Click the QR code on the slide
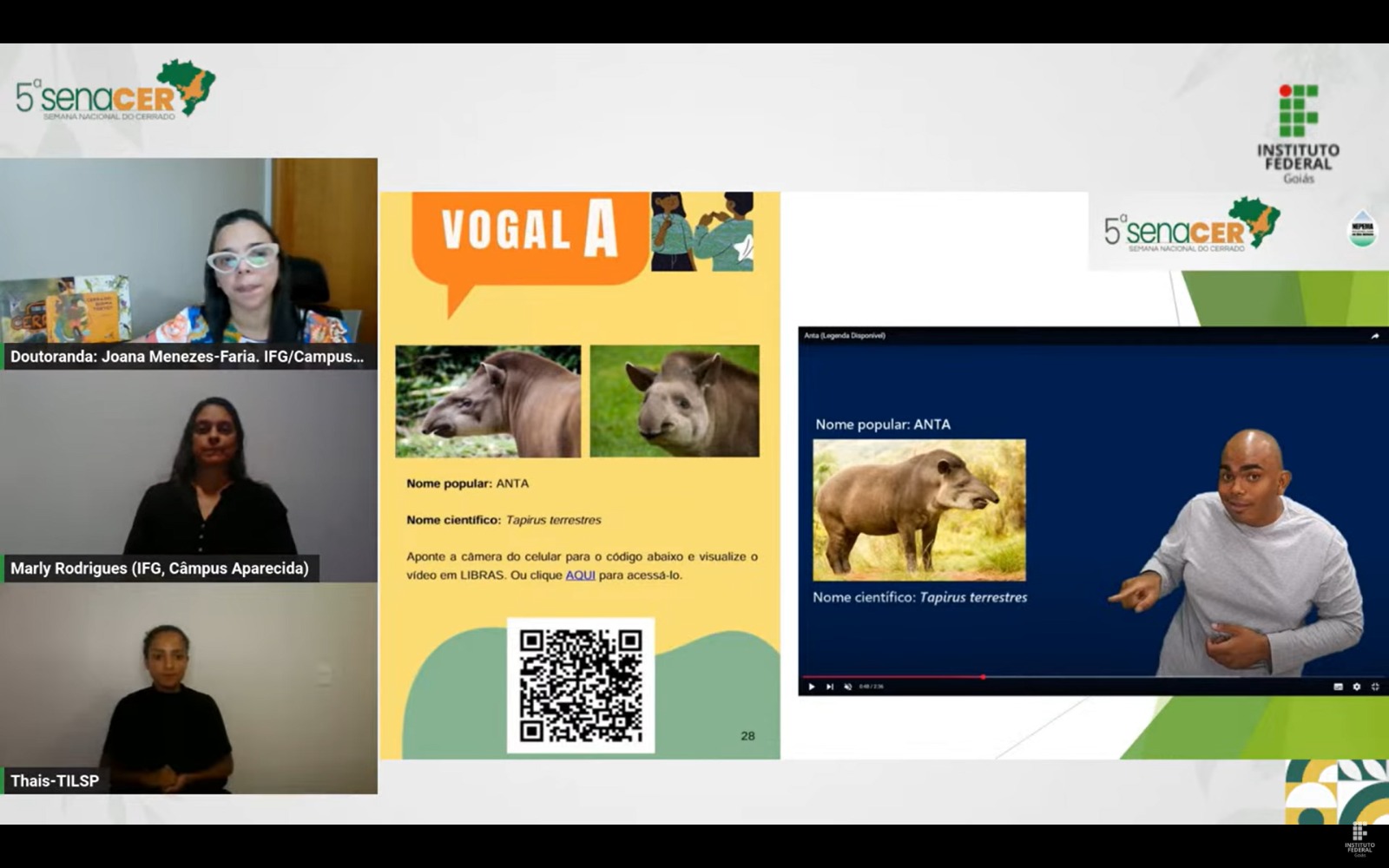Screen dimensions: 1389x868 point(581,685)
